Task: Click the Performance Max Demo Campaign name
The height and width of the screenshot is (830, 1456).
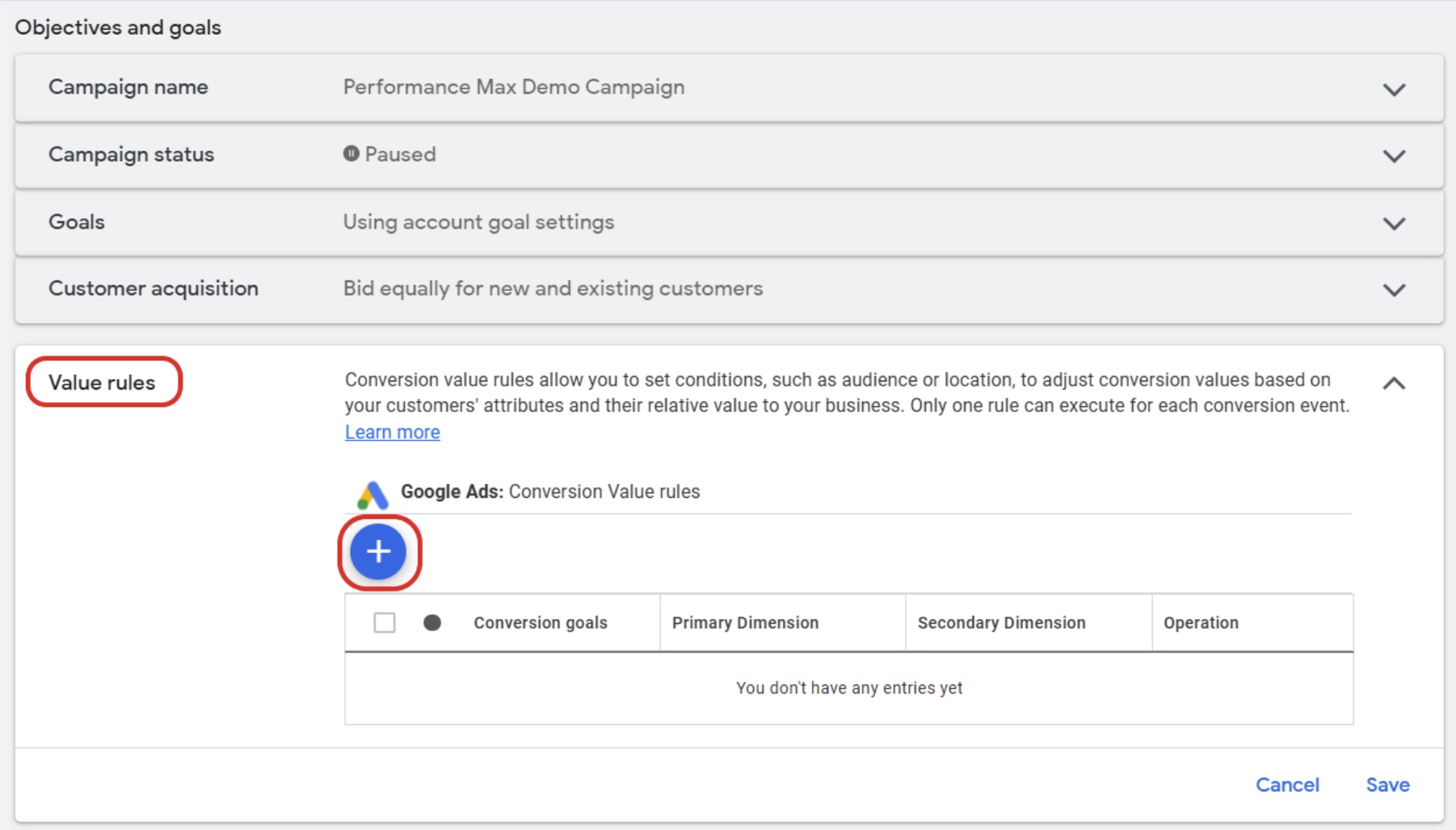Action: (514, 86)
